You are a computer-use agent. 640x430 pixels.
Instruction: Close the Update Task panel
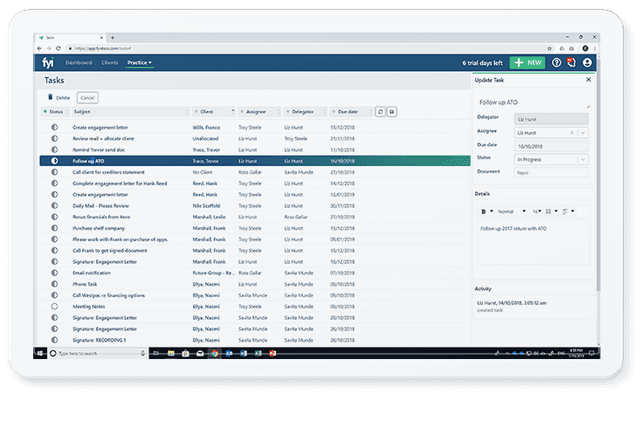click(x=589, y=80)
